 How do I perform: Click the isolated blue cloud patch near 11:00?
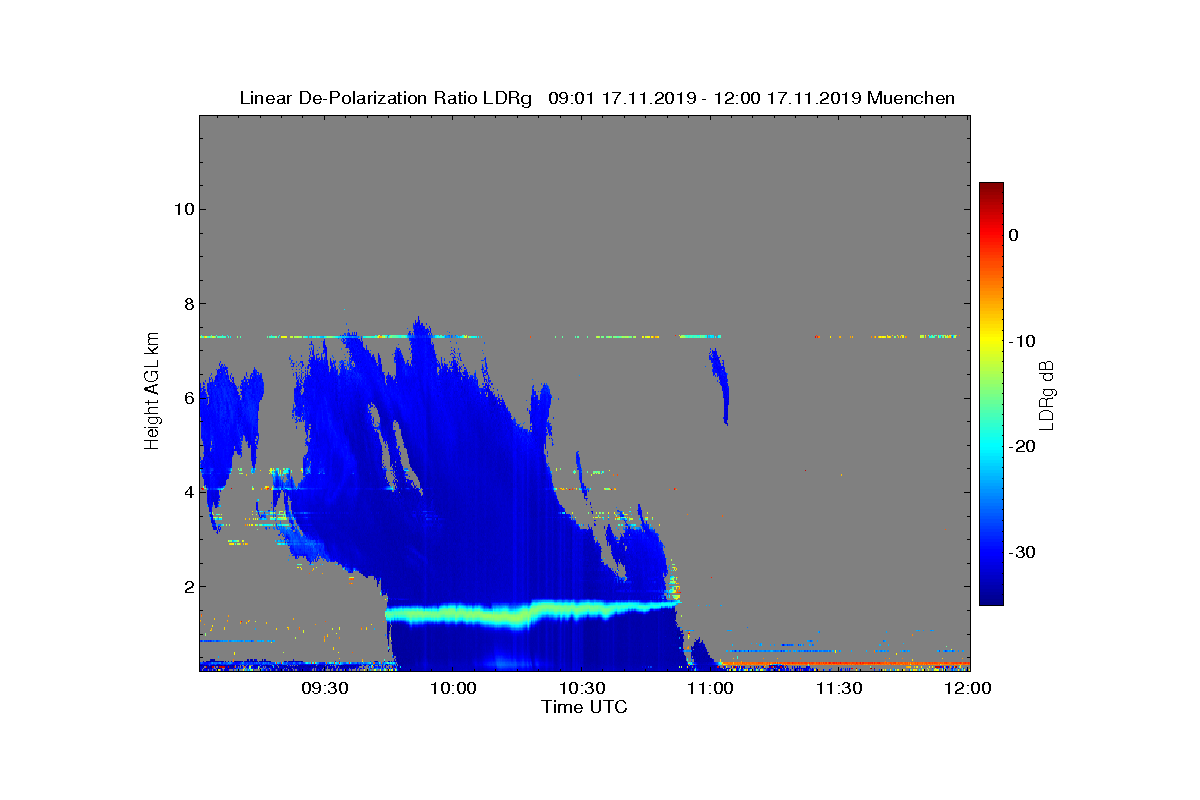pos(718,384)
